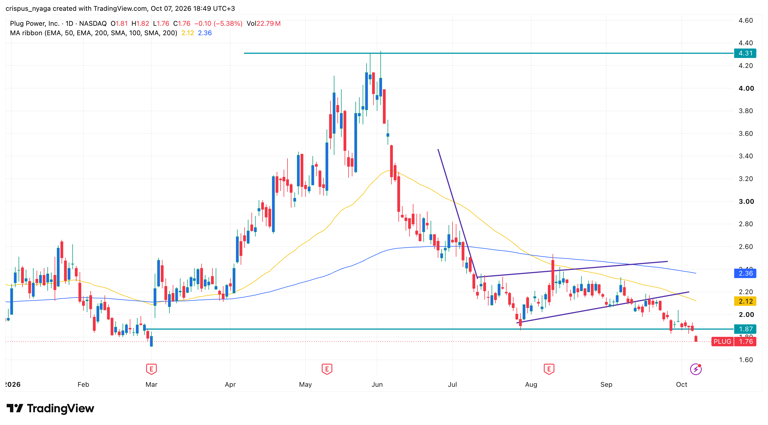Viewport: 768px width, 425px height.
Task: Click the yellow 2.12 moving average label
Action: pyautogui.click(x=745, y=302)
